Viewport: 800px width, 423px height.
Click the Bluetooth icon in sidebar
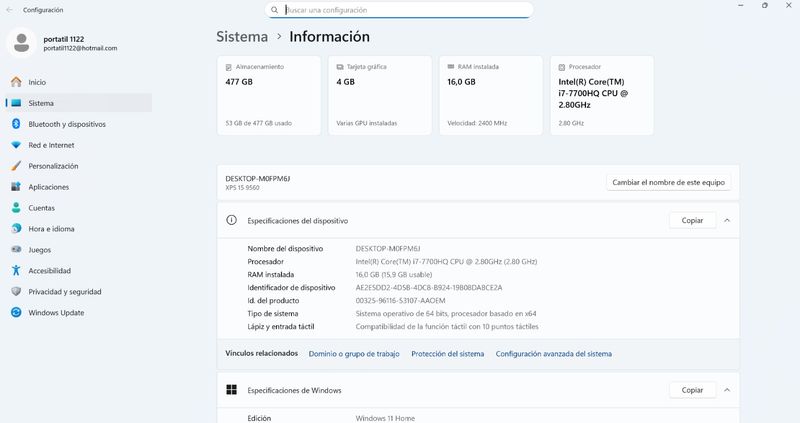point(16,124)
